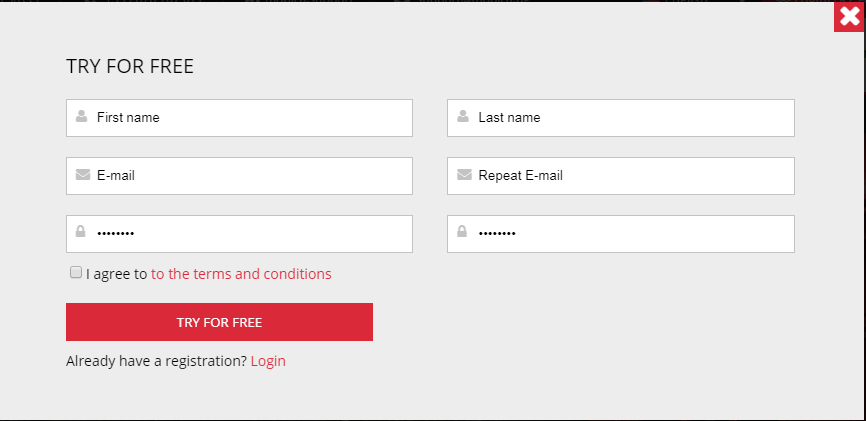Viewport: 866px width, 421px height.
Task: Close the registration dialog with the X
Action: [x=849, y=17]
